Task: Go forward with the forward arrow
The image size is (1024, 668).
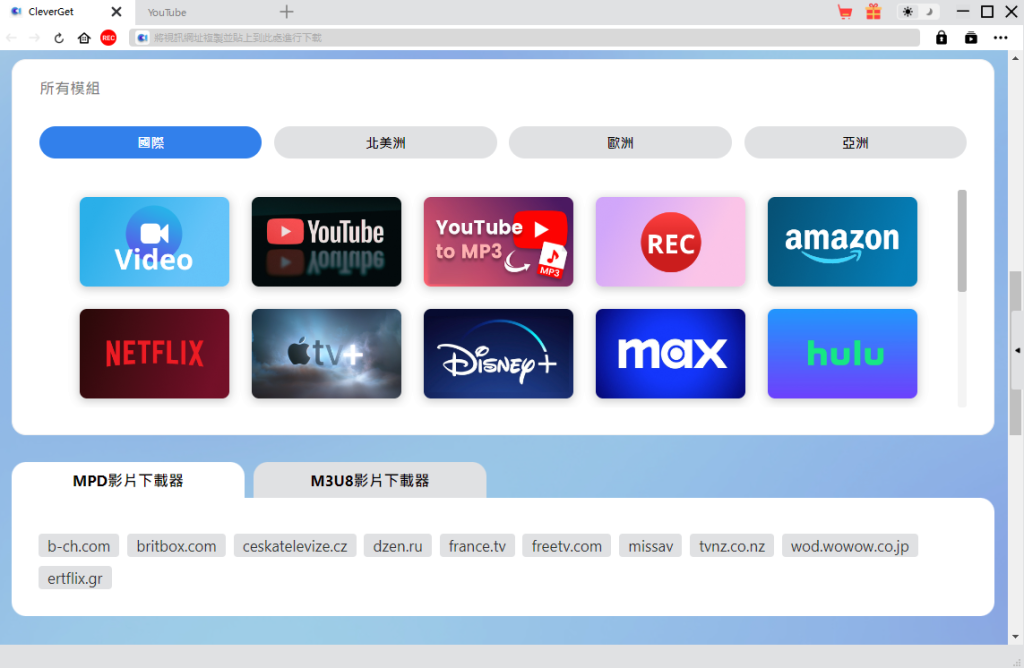Action: pos(35,38)
